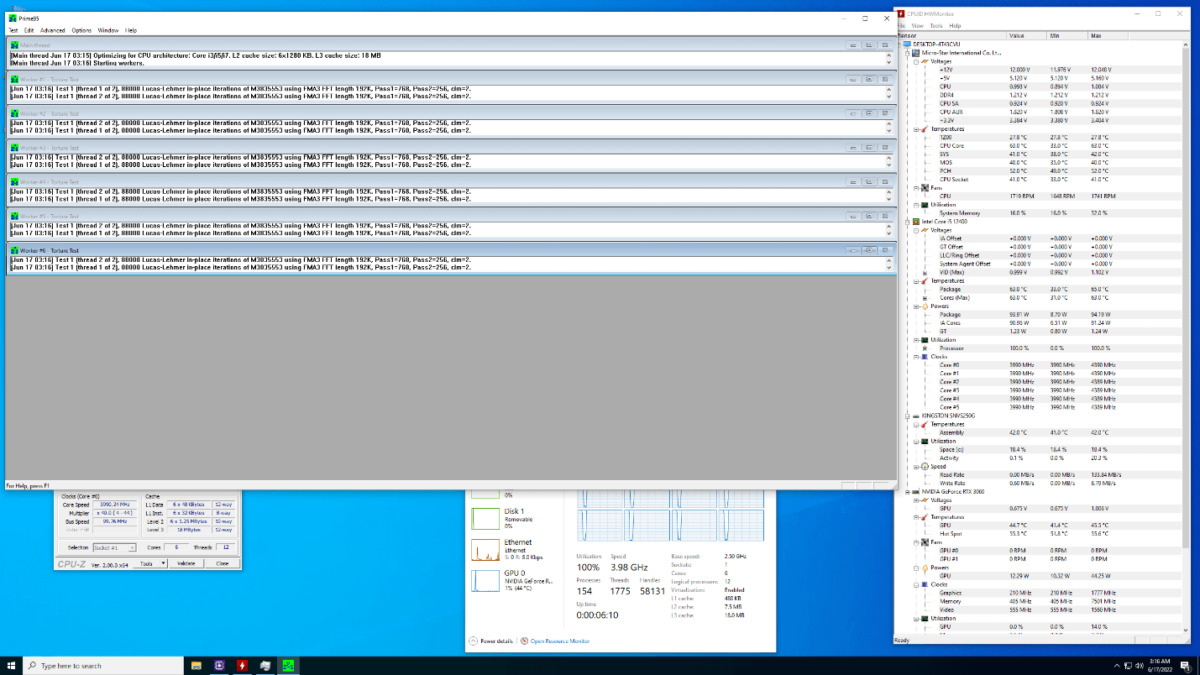Screen dimensions: 1200x675
Task: Open the Advanced menu in Prime95
Action: click(52, 30)
